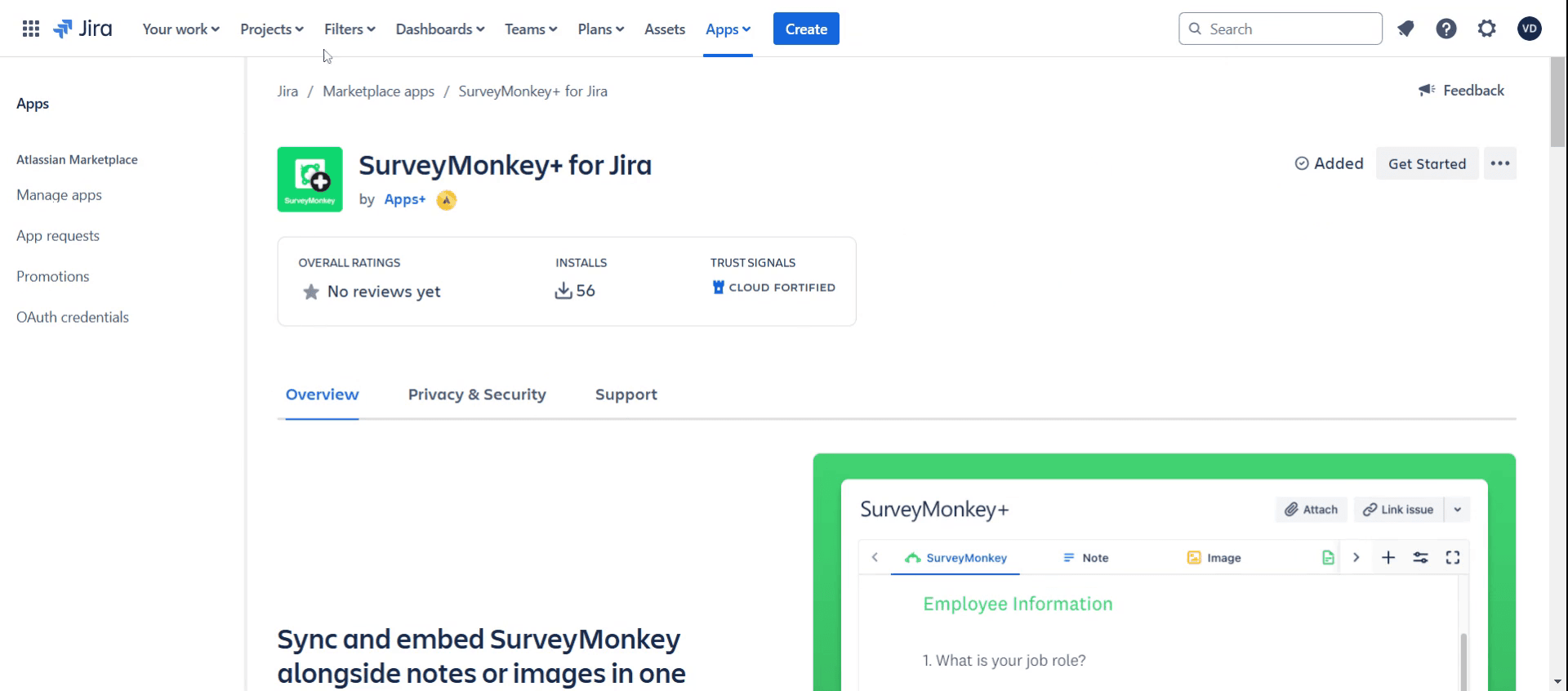
Task: Click the SurveyMonkey app logo
Action: tap(310, 179)
